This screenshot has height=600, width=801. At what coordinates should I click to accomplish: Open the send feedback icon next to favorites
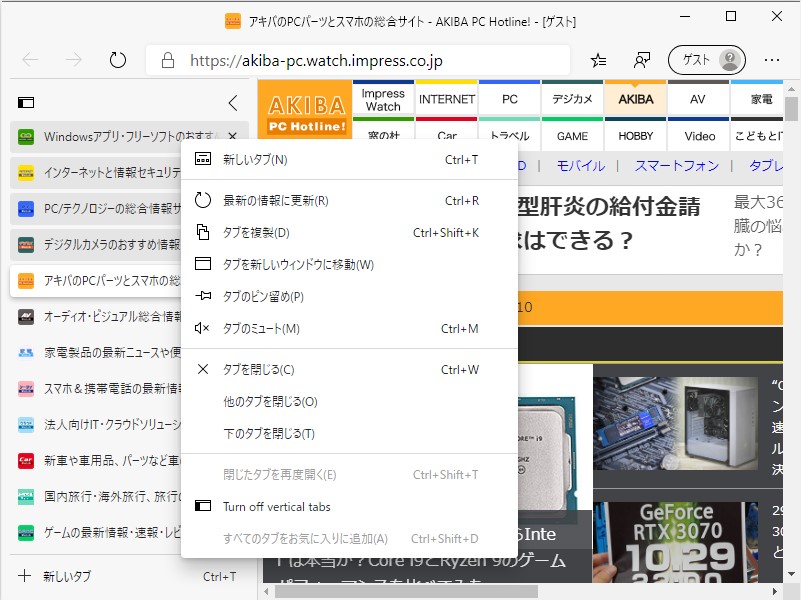point(641,60)
